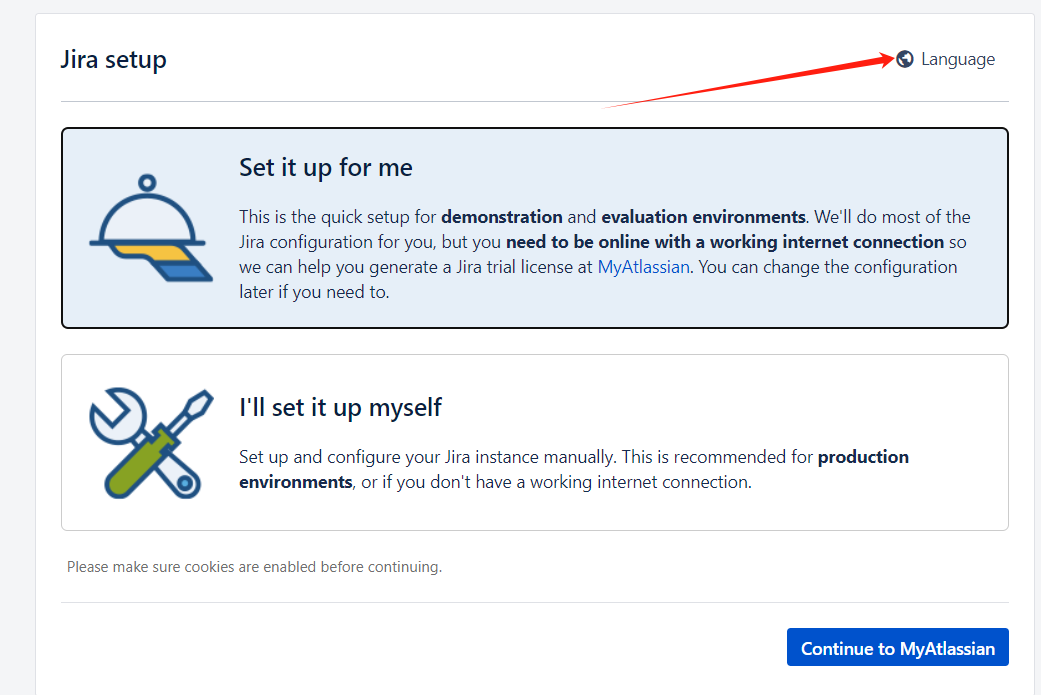1041x695 pixels.
Task: Click the "Set it up for me" title
Action: tap(326, 167)
